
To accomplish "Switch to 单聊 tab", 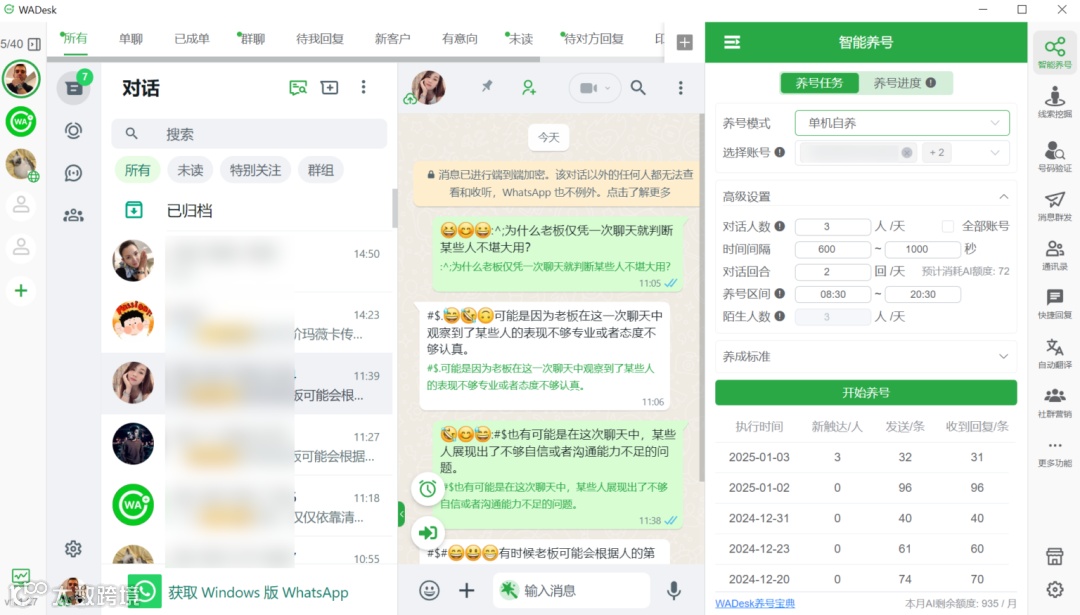I will click(x=131, y=39).
